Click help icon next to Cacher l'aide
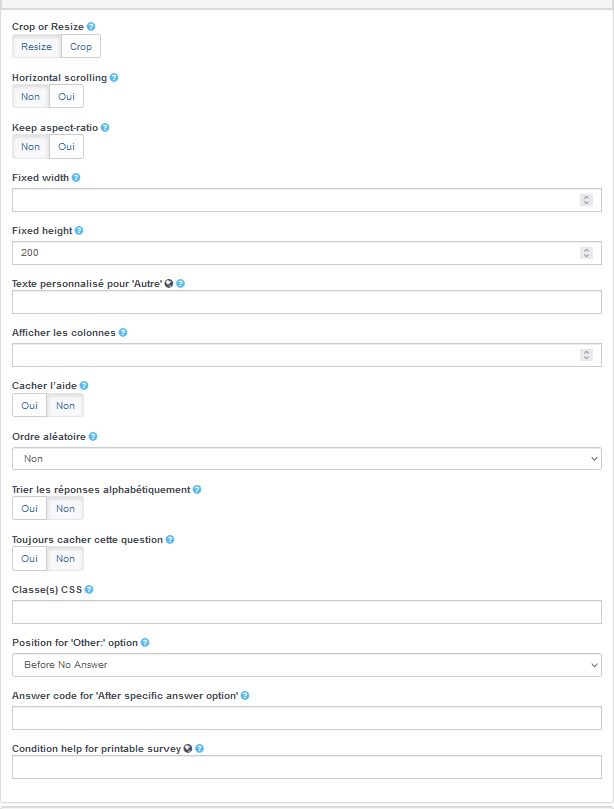614x809 pixels. point(84,385)
